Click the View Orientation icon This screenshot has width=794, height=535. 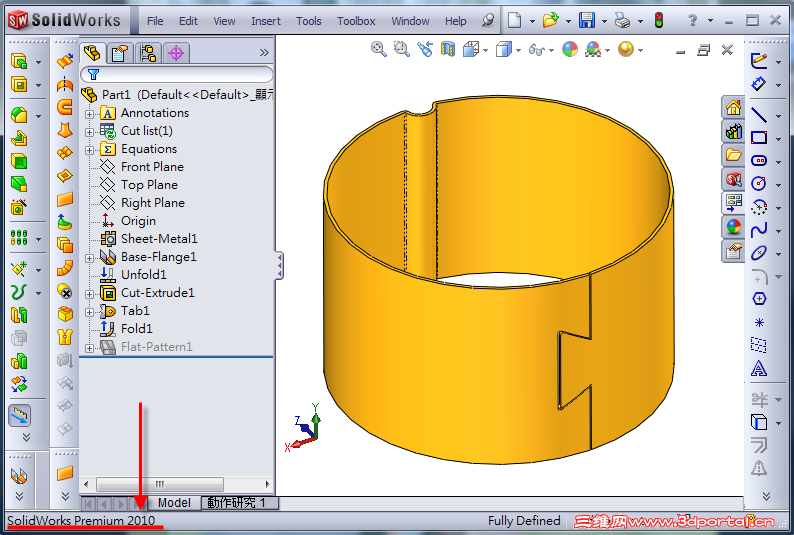(x=471, y=49)
